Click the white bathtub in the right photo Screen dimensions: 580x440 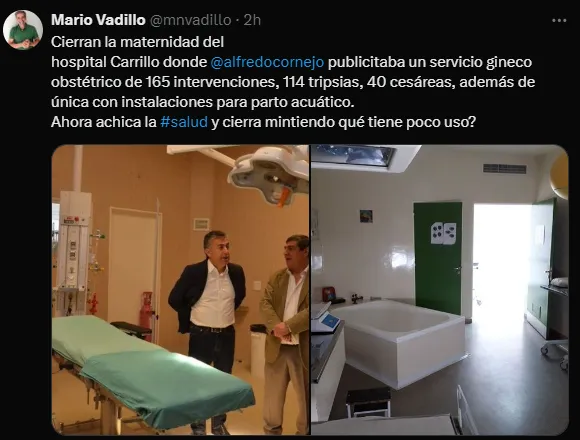click(x=397, y=340)
